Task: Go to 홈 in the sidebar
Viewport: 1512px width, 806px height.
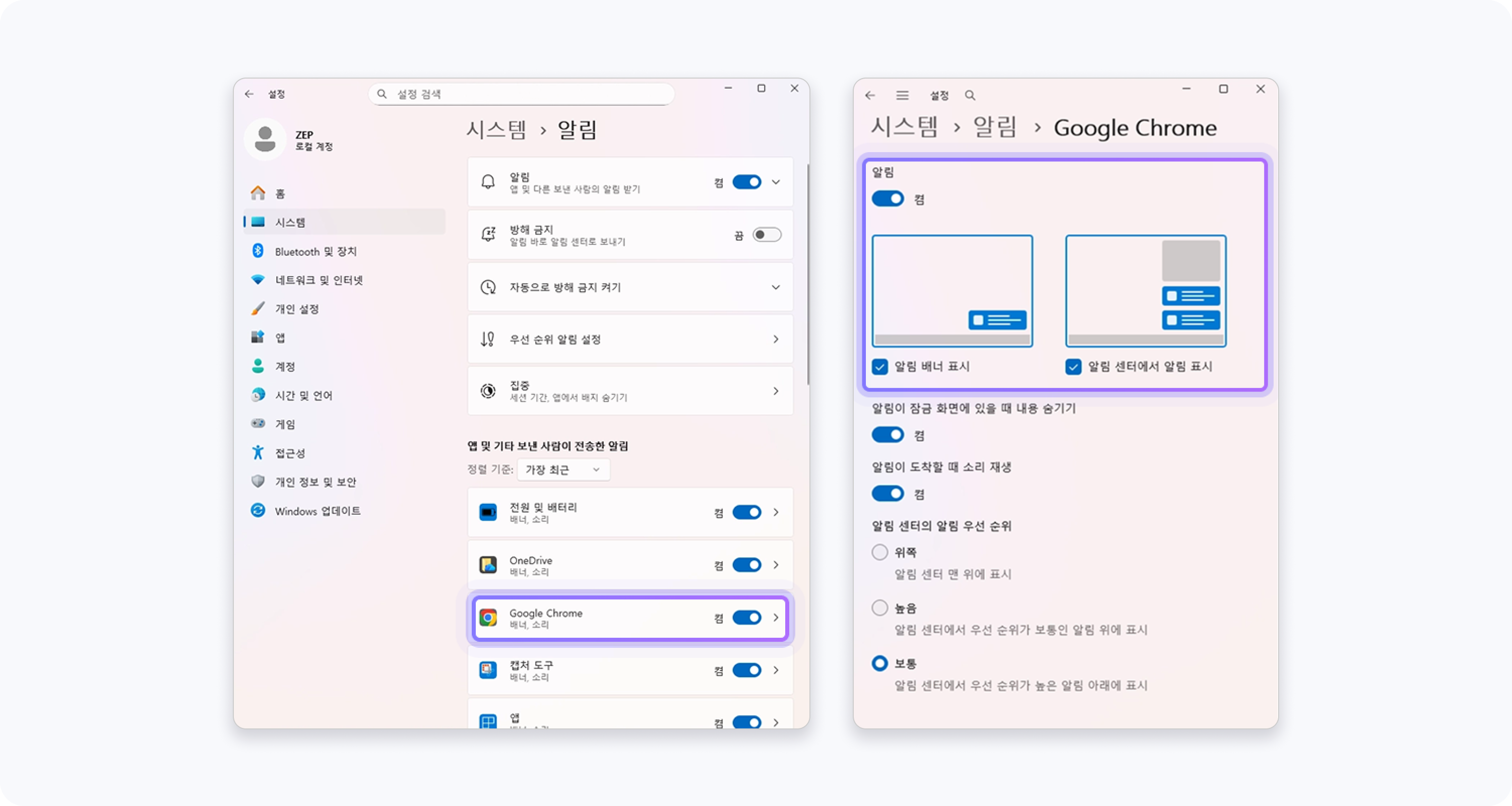Action: [345, 193]
